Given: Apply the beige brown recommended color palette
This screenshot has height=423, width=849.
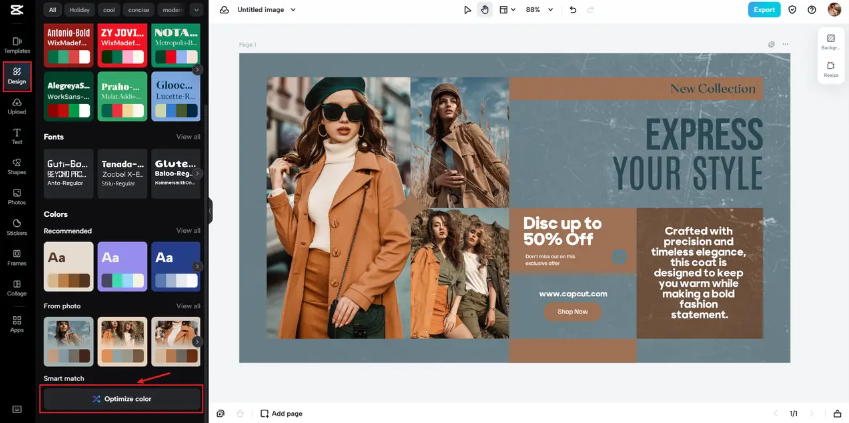Looking at the screenshot, I should pyautogui.click(x=68, y=266).
